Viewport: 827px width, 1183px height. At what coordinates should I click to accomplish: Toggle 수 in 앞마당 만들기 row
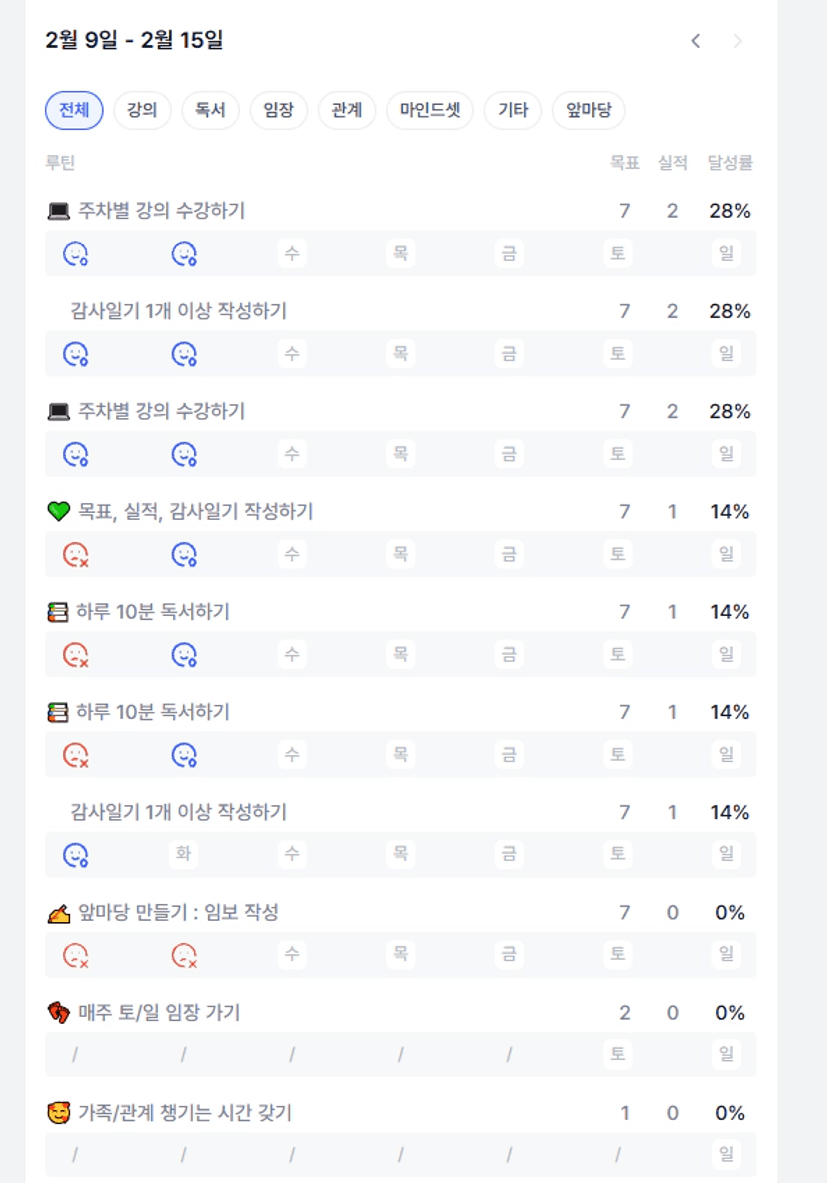[291, 954]
